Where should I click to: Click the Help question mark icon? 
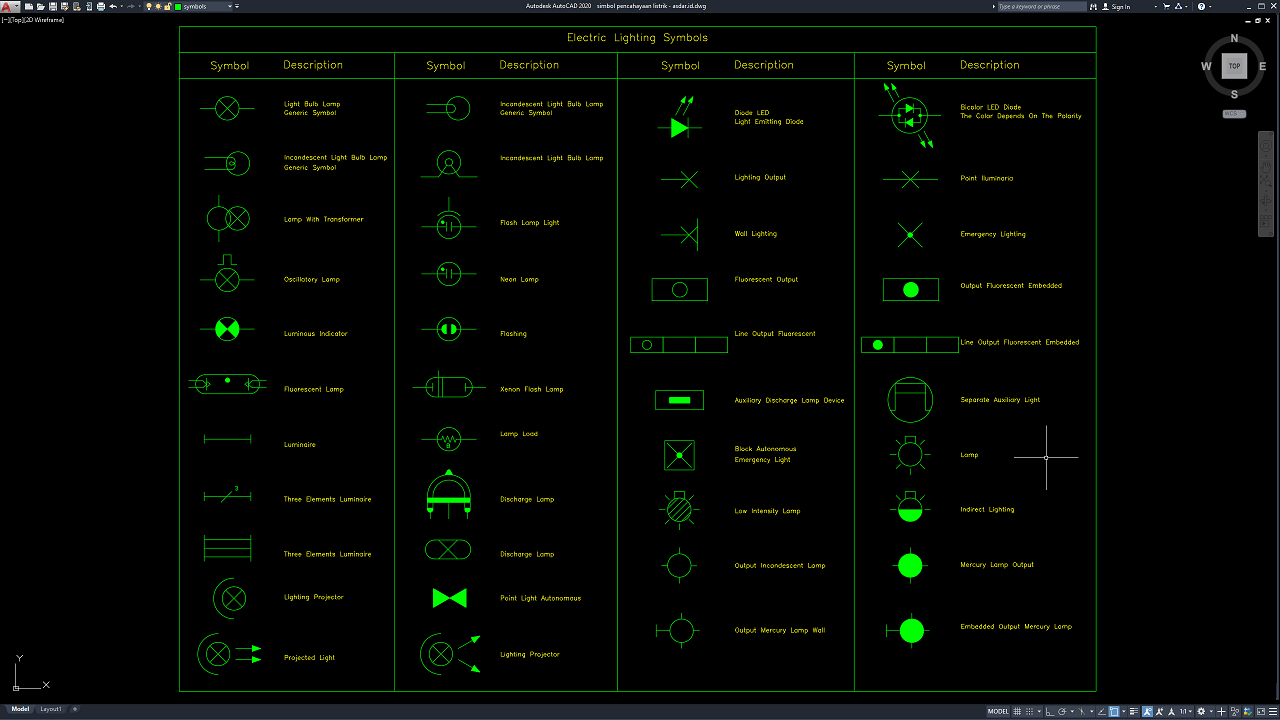point(1201,6)
